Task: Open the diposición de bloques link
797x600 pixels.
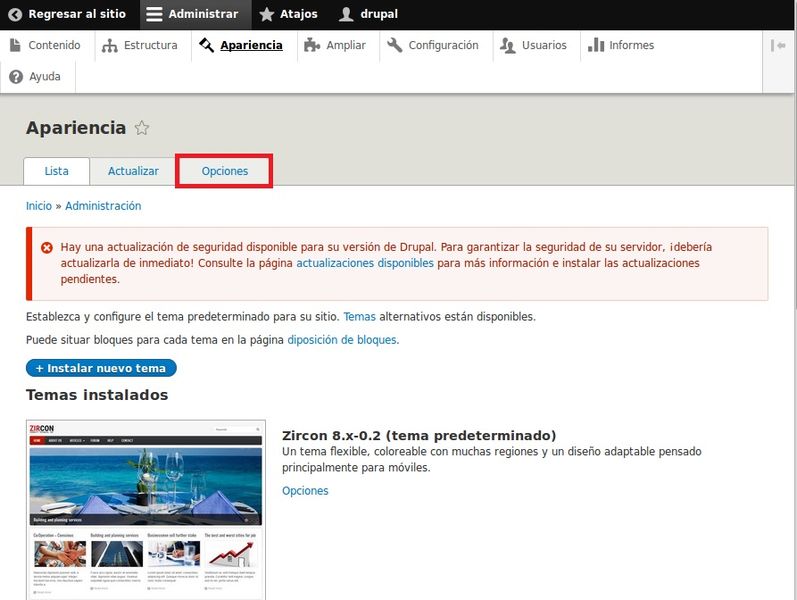Action: coord(343,340)
